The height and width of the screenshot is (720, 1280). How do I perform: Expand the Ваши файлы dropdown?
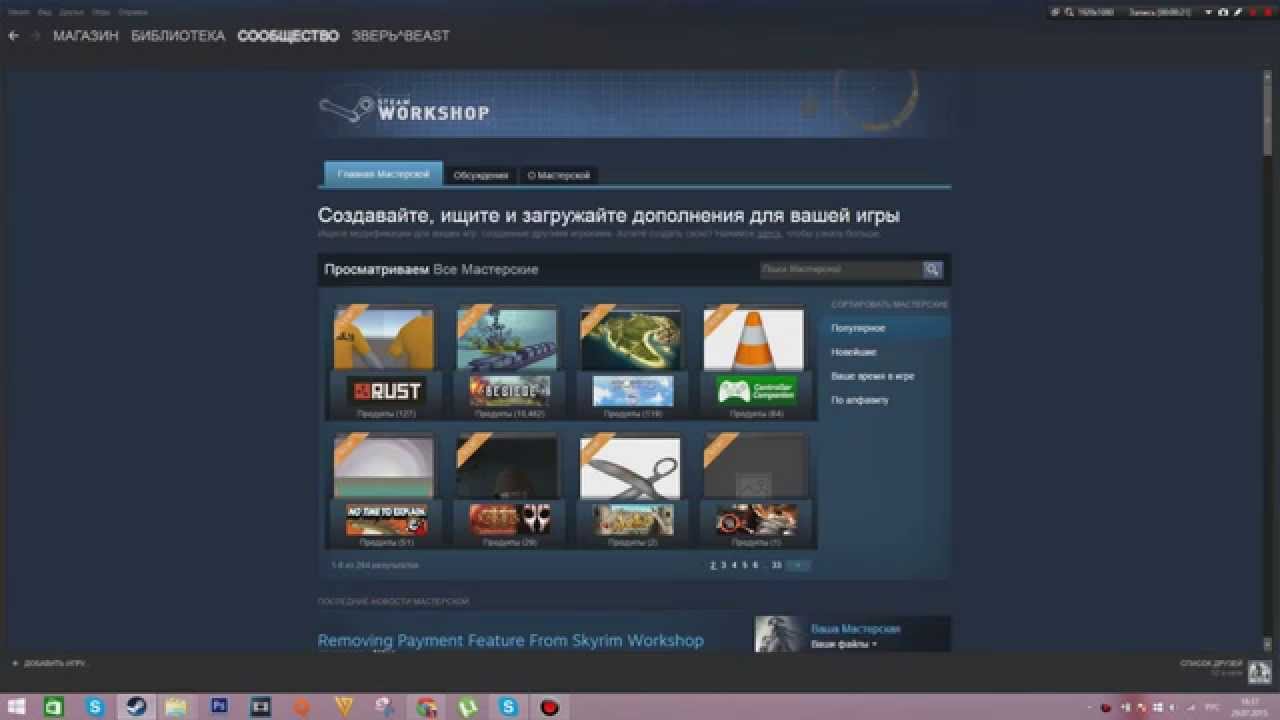click(844, 644)
